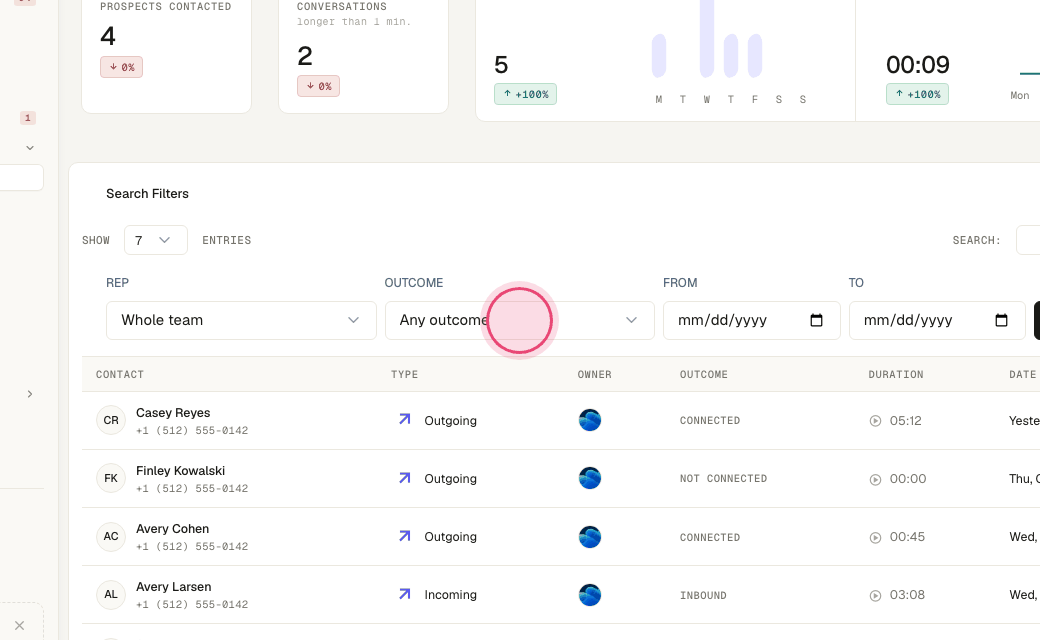
Task: Sort the table by Outcome column header
Action: 704,375
